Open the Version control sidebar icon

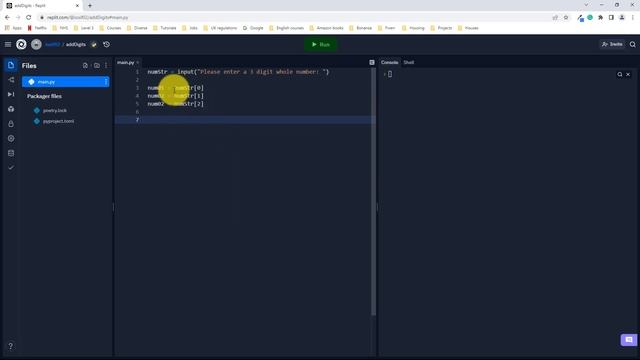tap(11, 80)
